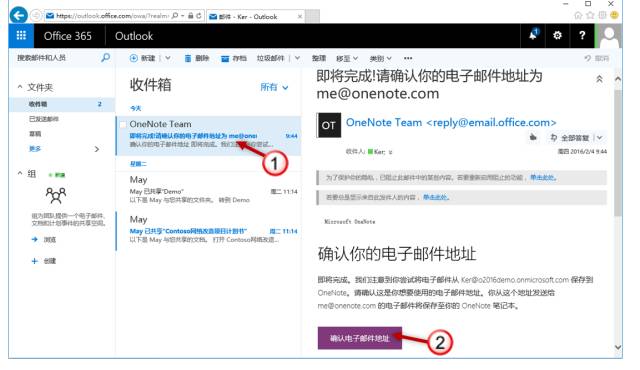Open the 所有 filter dropdown

click(274, 87)
